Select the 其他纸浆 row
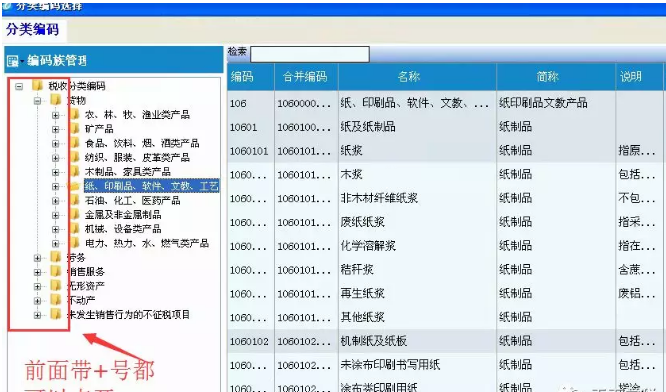 coord(446,317)
